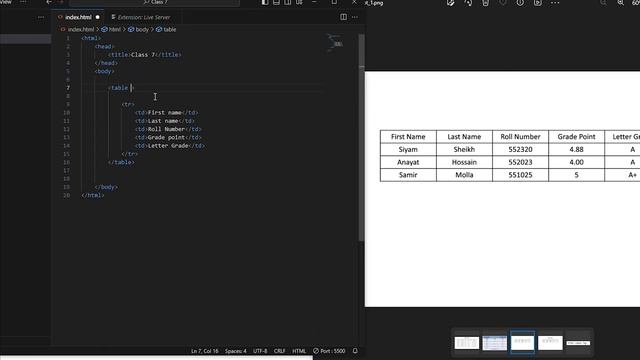Select first thumbnail in Photos filmstrip
Image resolution: width=640 pixels, height=360 pixels.
(x=467, y=342)
